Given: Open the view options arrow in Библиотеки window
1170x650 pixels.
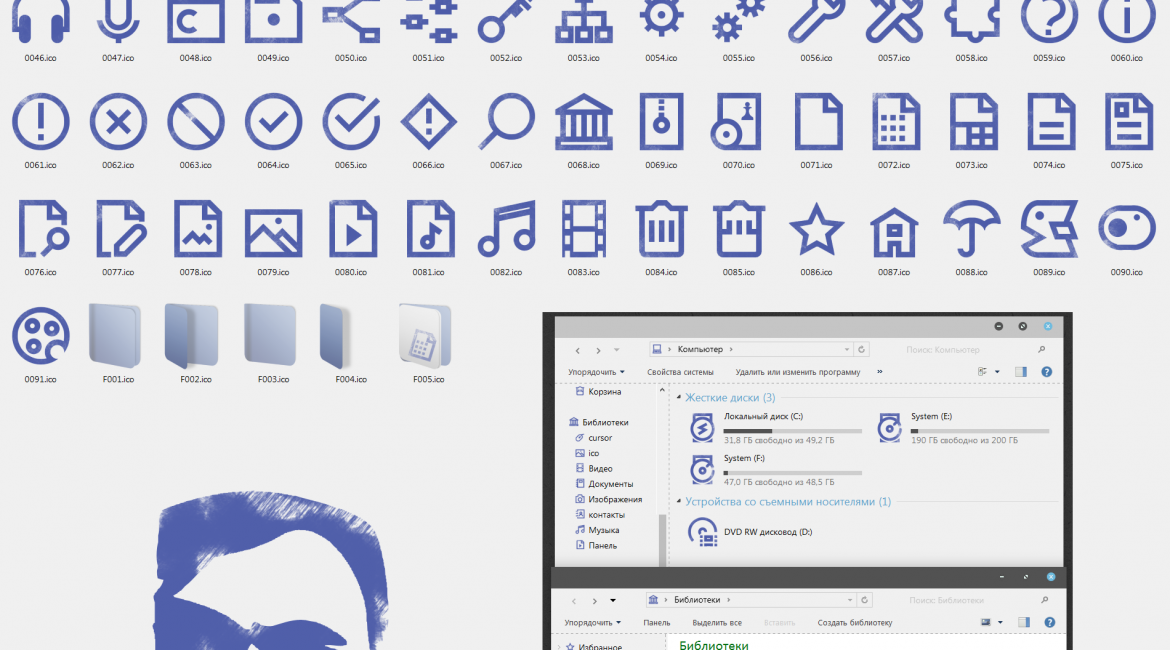Looking at the screenshot, I should 1000,622.
